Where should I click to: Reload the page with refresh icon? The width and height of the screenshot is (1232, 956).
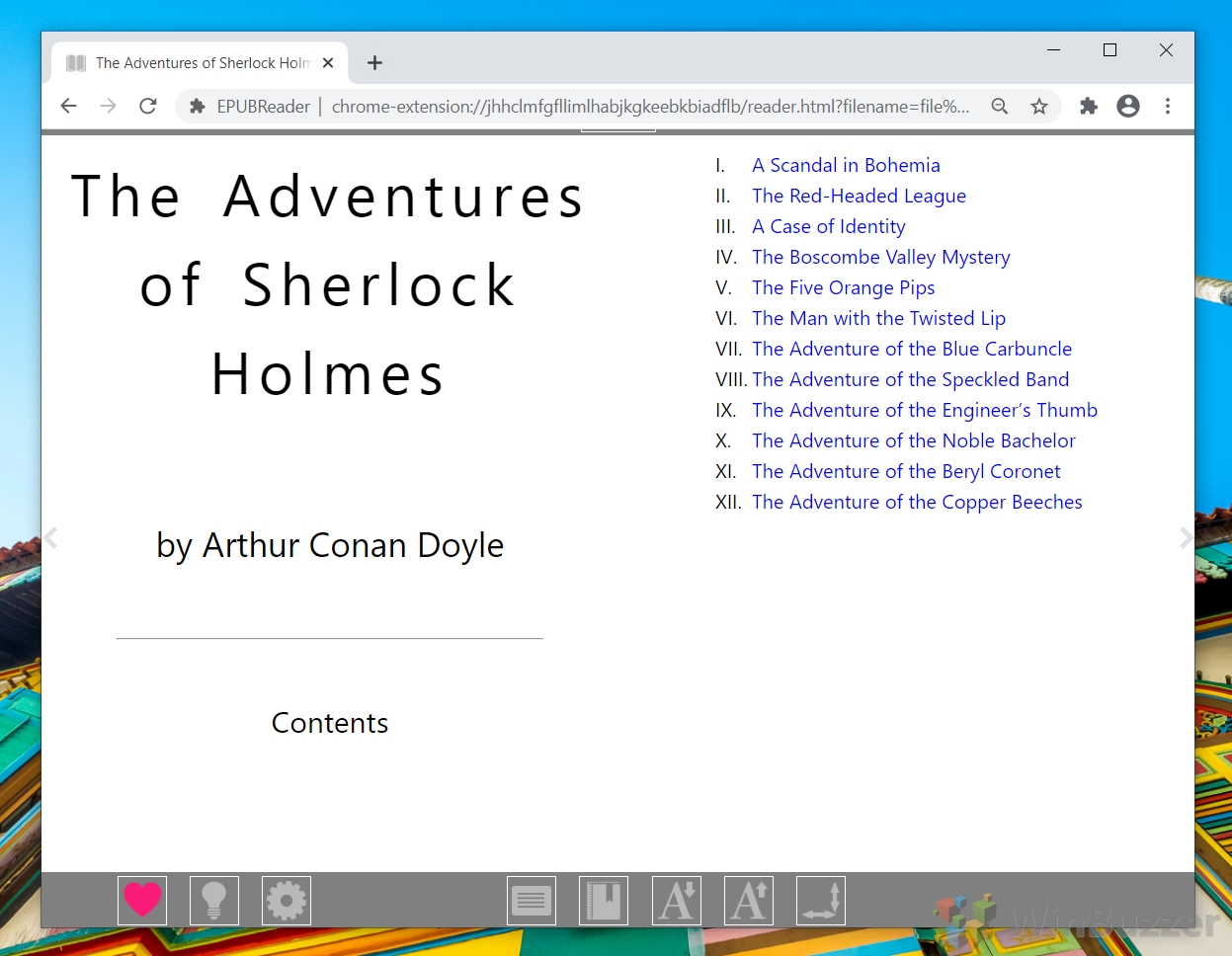(148, 106)
